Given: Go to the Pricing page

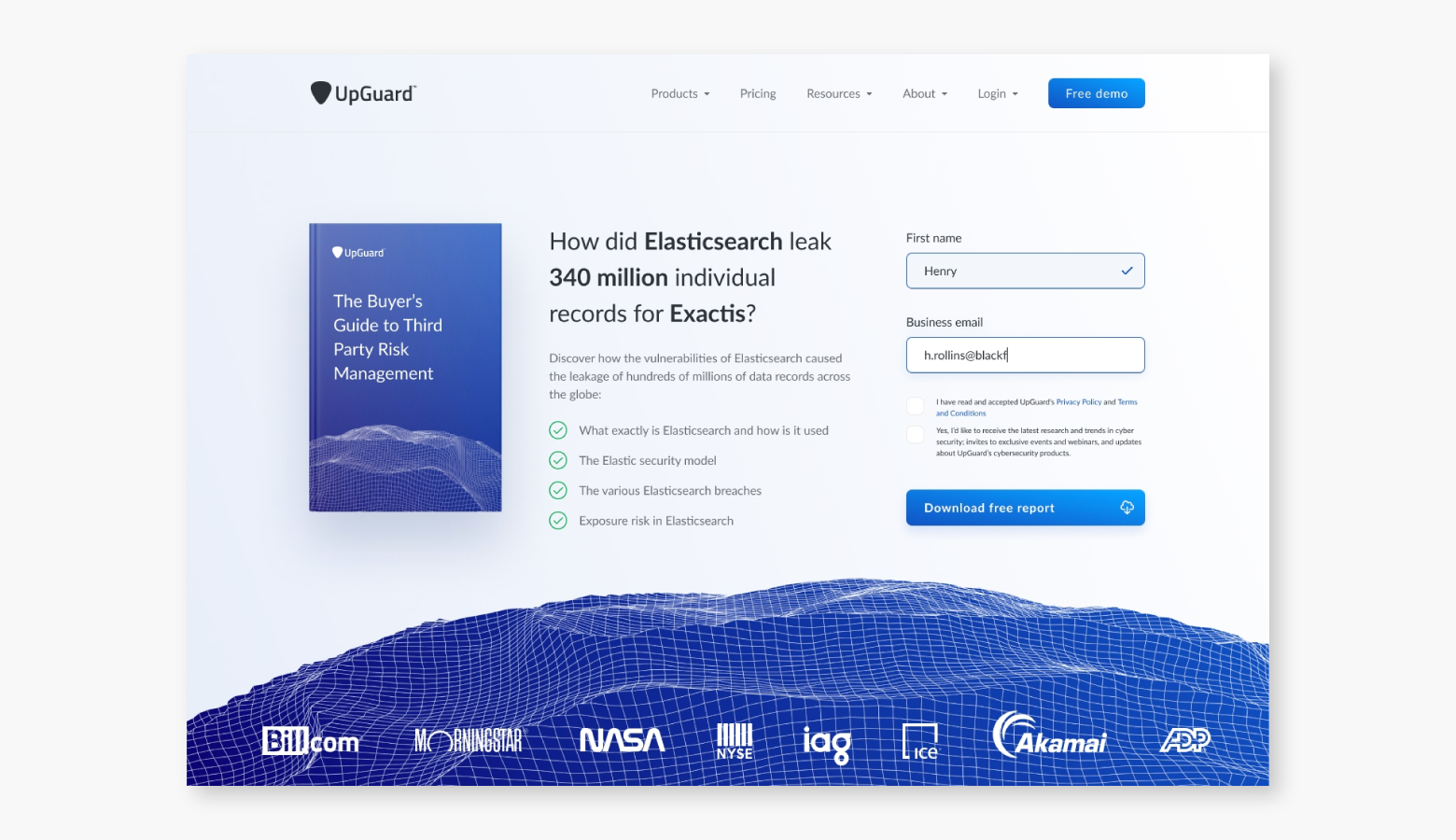Looking at the screenshot, I should (x=758, y=93).
